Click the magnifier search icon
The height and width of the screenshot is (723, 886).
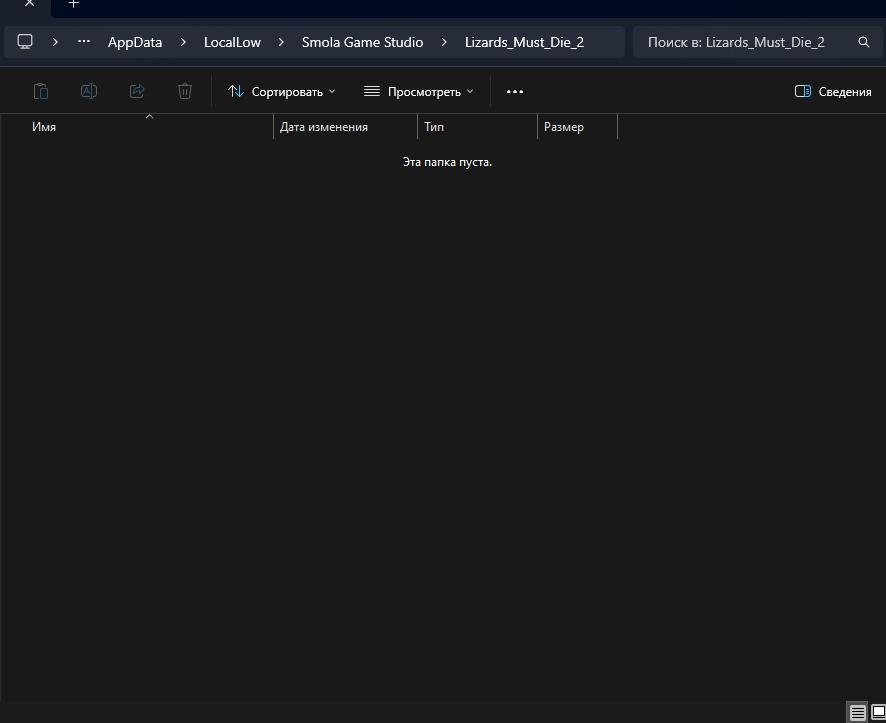click(864, 42)
